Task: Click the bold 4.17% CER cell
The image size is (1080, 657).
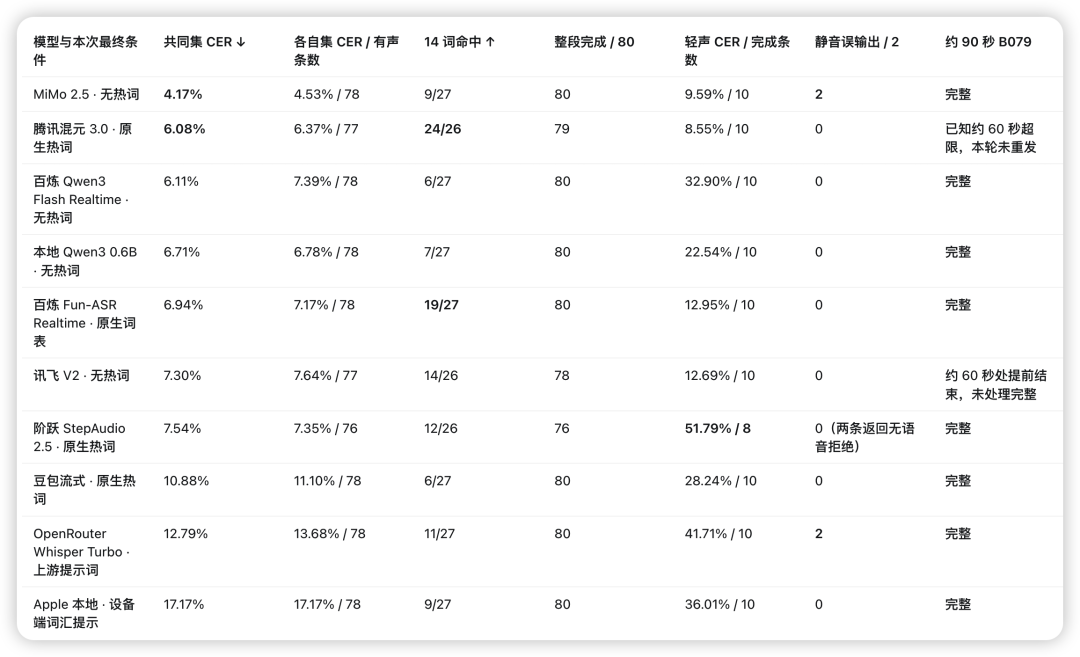Action: (x=183, y=94)
